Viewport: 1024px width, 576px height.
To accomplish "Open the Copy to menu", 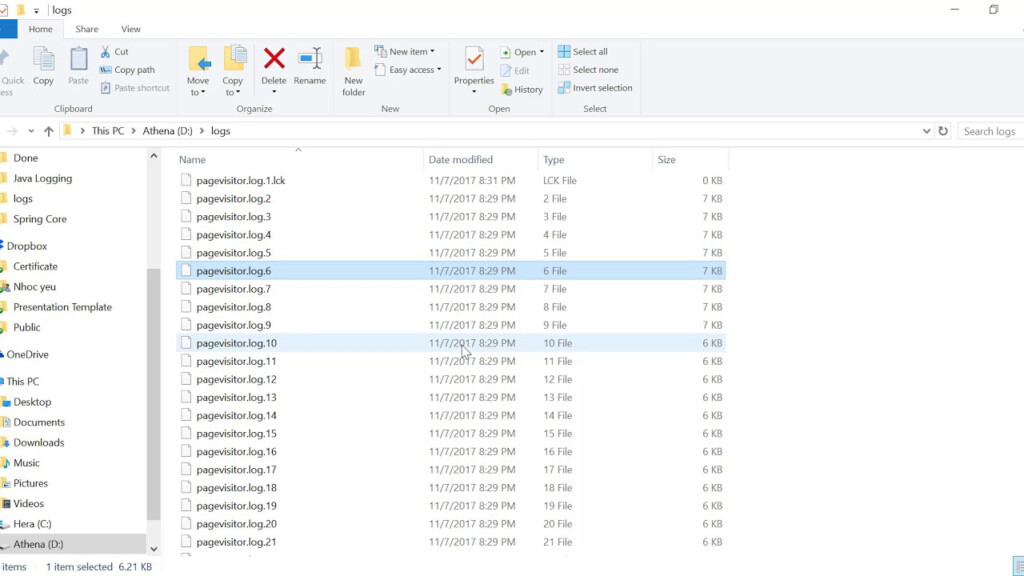I will 233,71.
